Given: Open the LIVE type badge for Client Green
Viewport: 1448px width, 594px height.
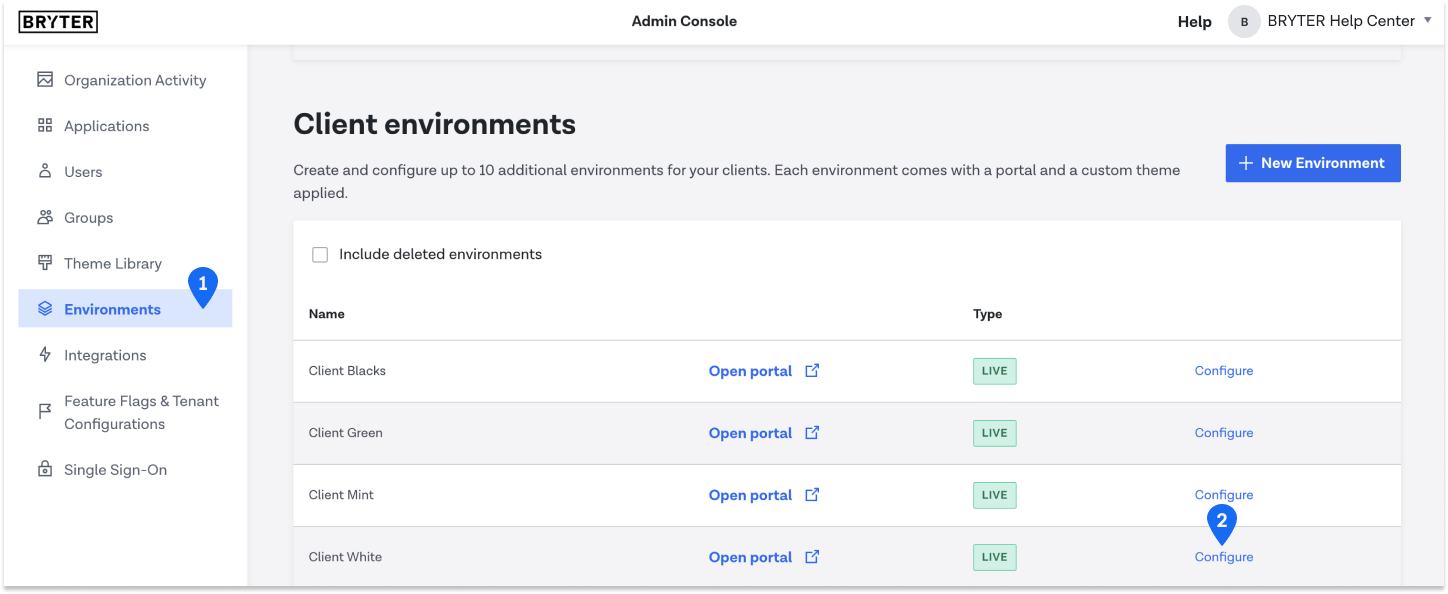Looking at the screenshot, I should tap(994, 433).
